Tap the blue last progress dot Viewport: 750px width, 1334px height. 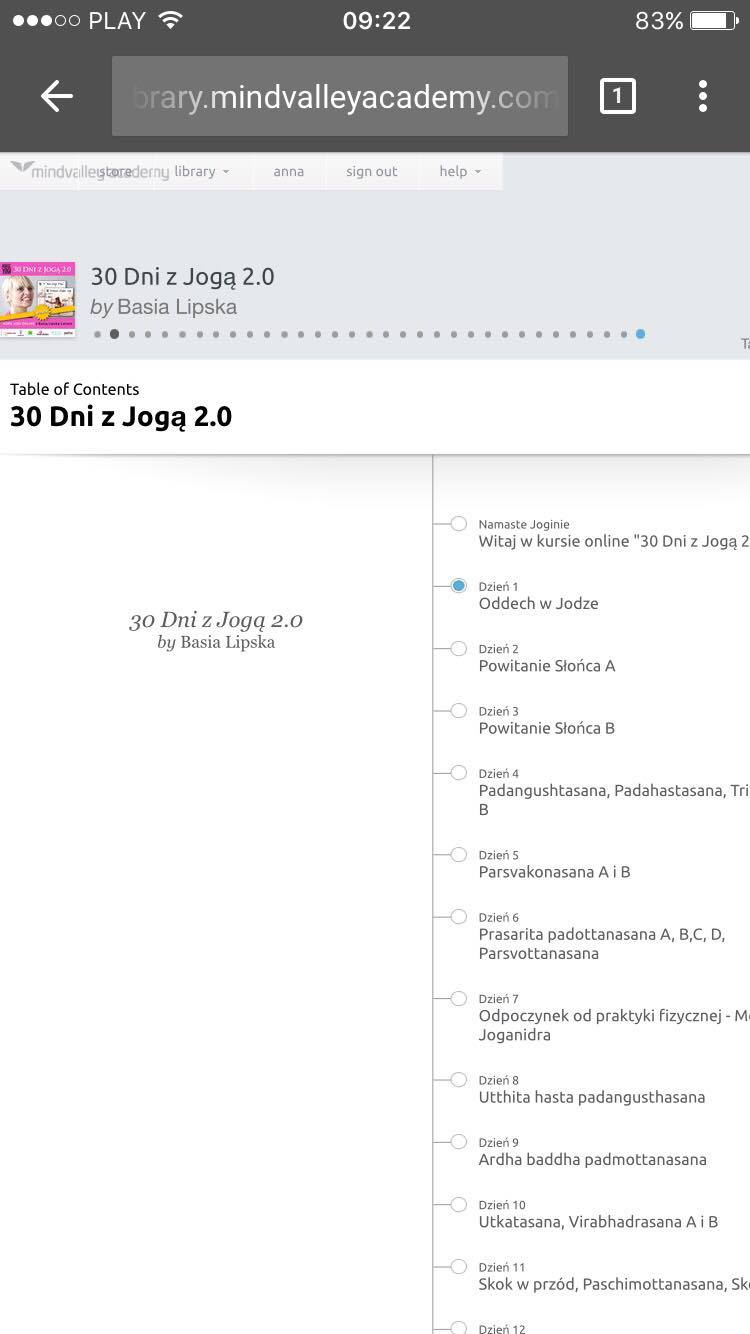click(x=640, y=334)
